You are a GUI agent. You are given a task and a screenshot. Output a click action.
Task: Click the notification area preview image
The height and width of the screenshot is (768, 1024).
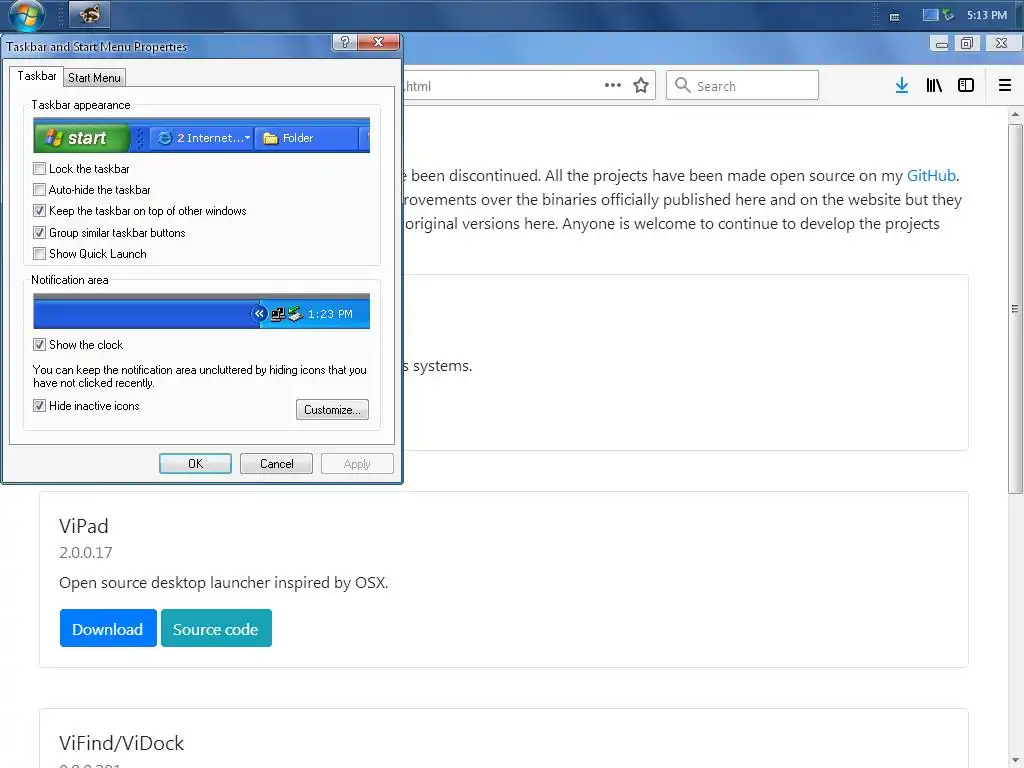pyautogui.click(x=201, y=312)
